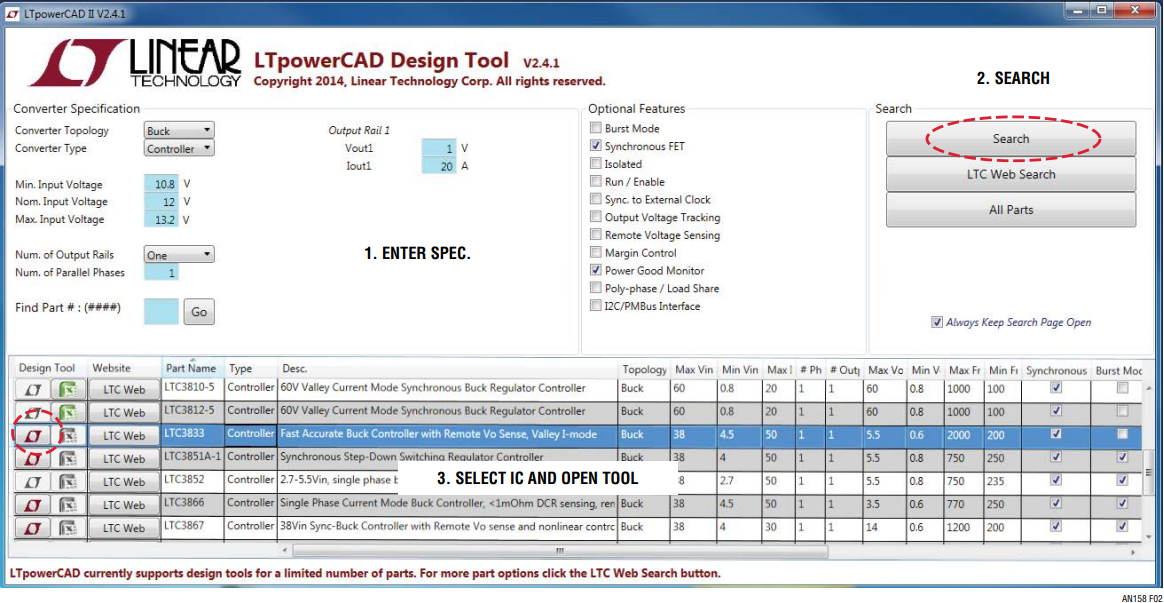Launch design tool icon for LTC3867
This screenshot has width=1164, height=603.
coord(33,528)
